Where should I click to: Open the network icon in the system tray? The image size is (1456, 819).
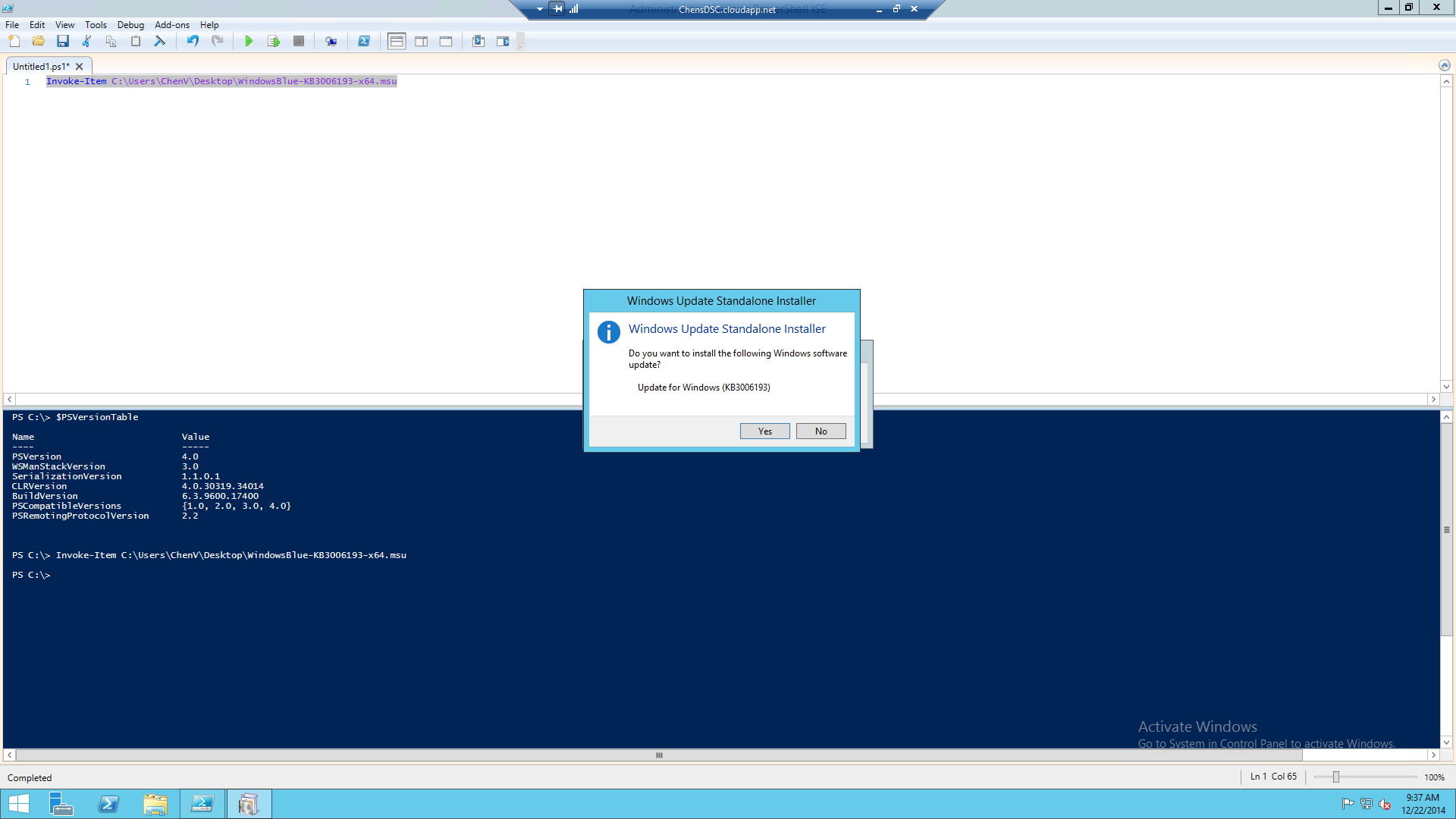(1367, 804)
